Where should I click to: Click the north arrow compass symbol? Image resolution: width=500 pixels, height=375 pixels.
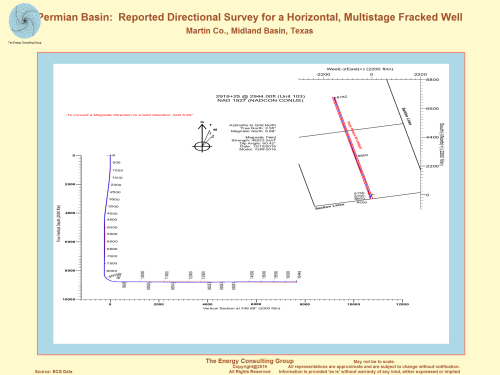tap(202, 137)
